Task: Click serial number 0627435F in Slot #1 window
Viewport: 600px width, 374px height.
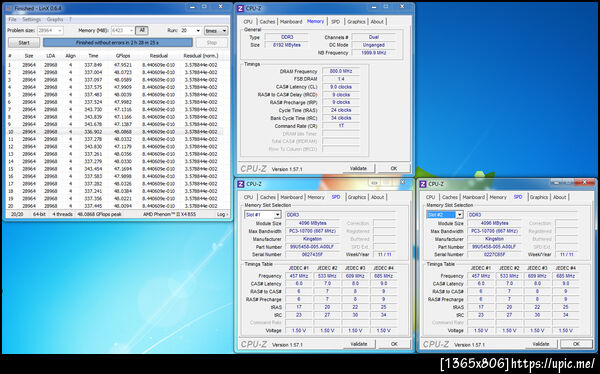Action: click(x=312, y=254)
